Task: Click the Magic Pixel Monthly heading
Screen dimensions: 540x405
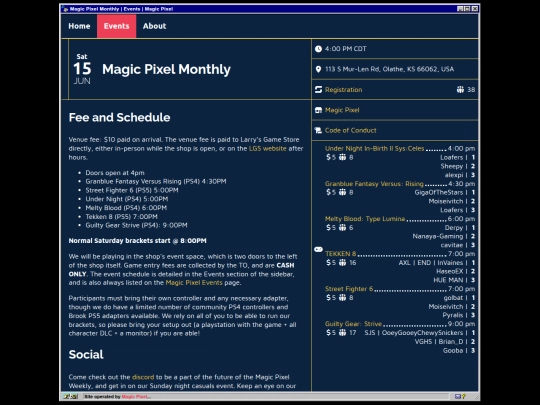Action: pos(166,70)
